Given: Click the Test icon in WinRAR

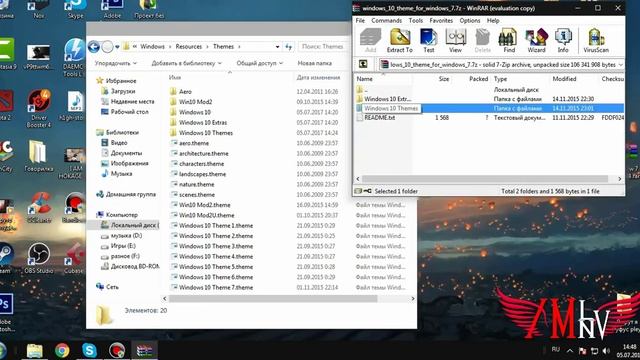Looking at the screenshot, I should click(x=429, y=41).
